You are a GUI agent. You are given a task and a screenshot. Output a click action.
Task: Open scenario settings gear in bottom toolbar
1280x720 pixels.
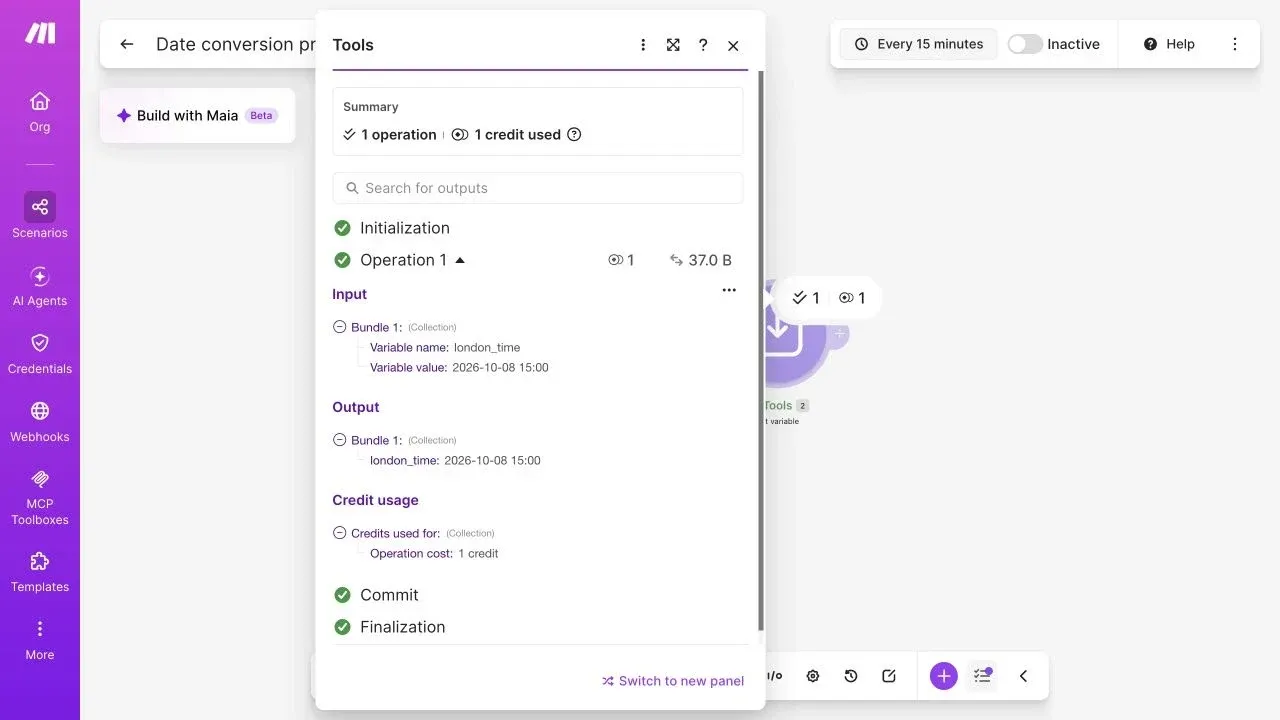[813, 676]
